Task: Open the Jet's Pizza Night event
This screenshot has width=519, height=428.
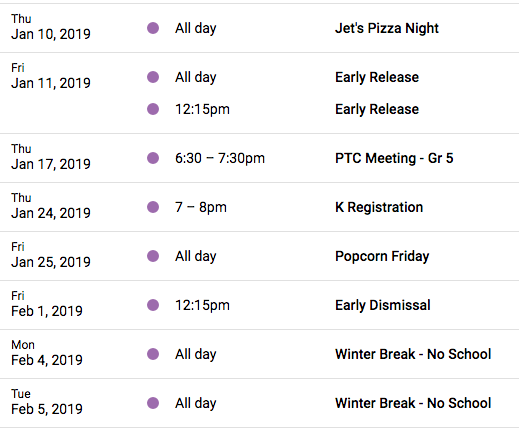Action: tap(387, 28)
